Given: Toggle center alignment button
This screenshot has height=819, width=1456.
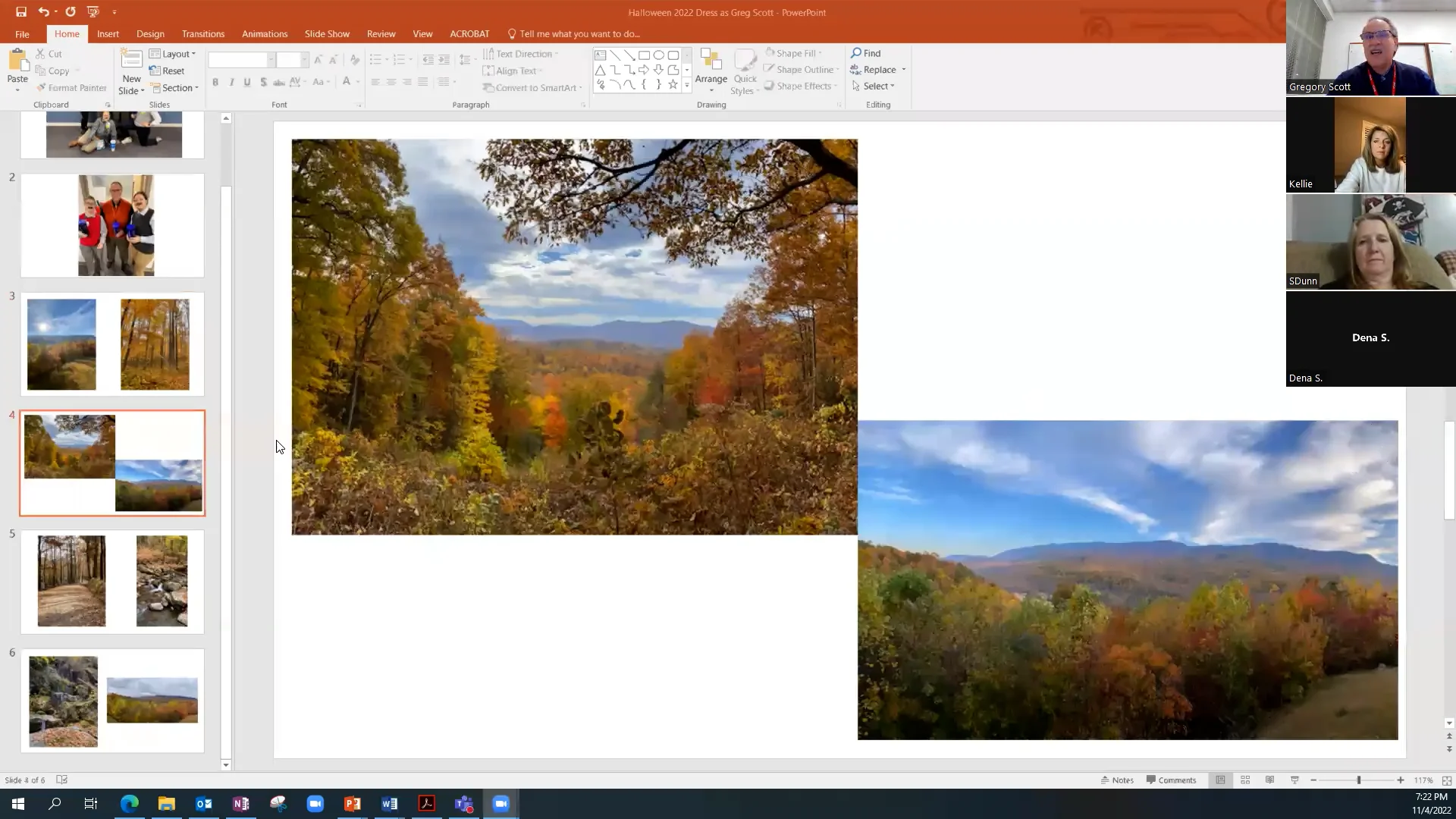Looking at the screenshot, I should (x=391, y=82).
